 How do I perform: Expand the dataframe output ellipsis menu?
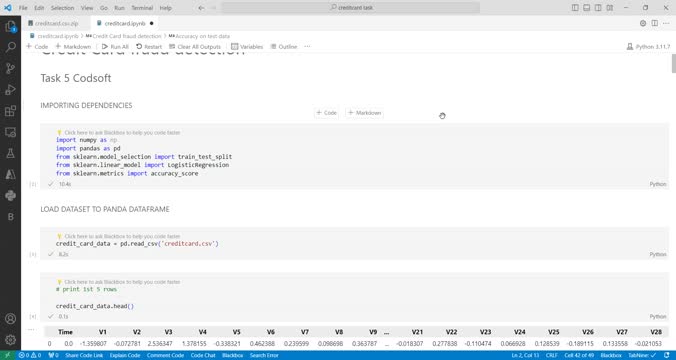pyautogui.click(x=31, y=330)
